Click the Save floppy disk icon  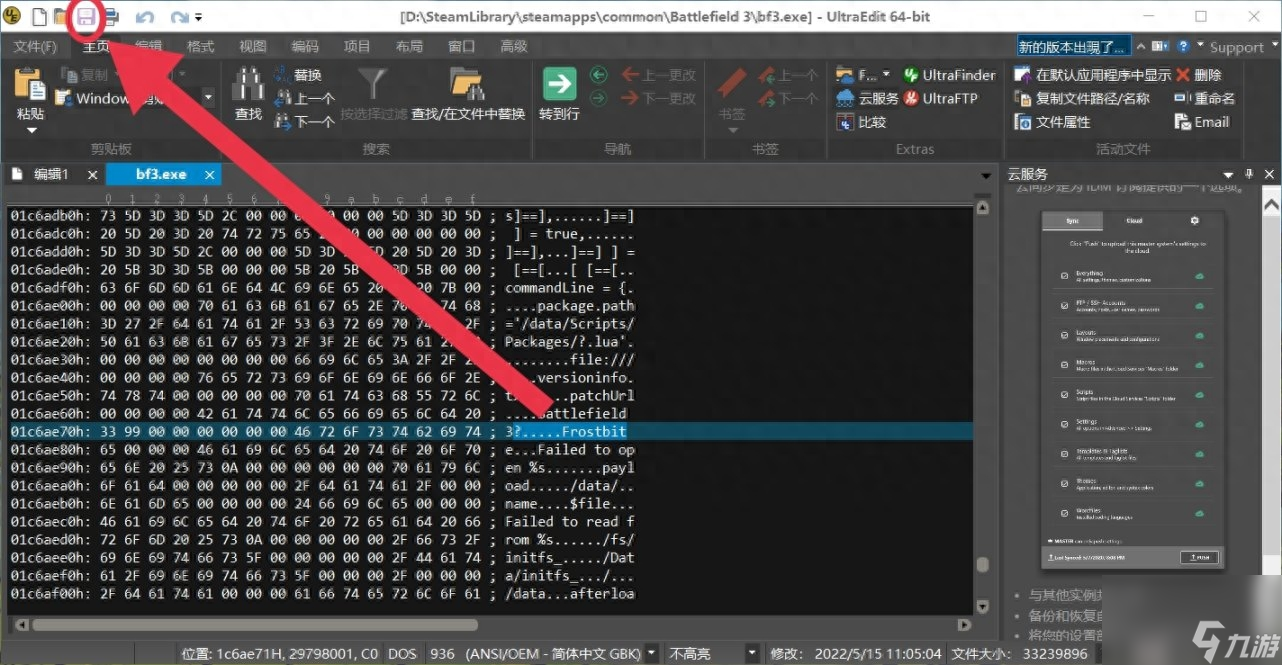[x=86, y=16]
